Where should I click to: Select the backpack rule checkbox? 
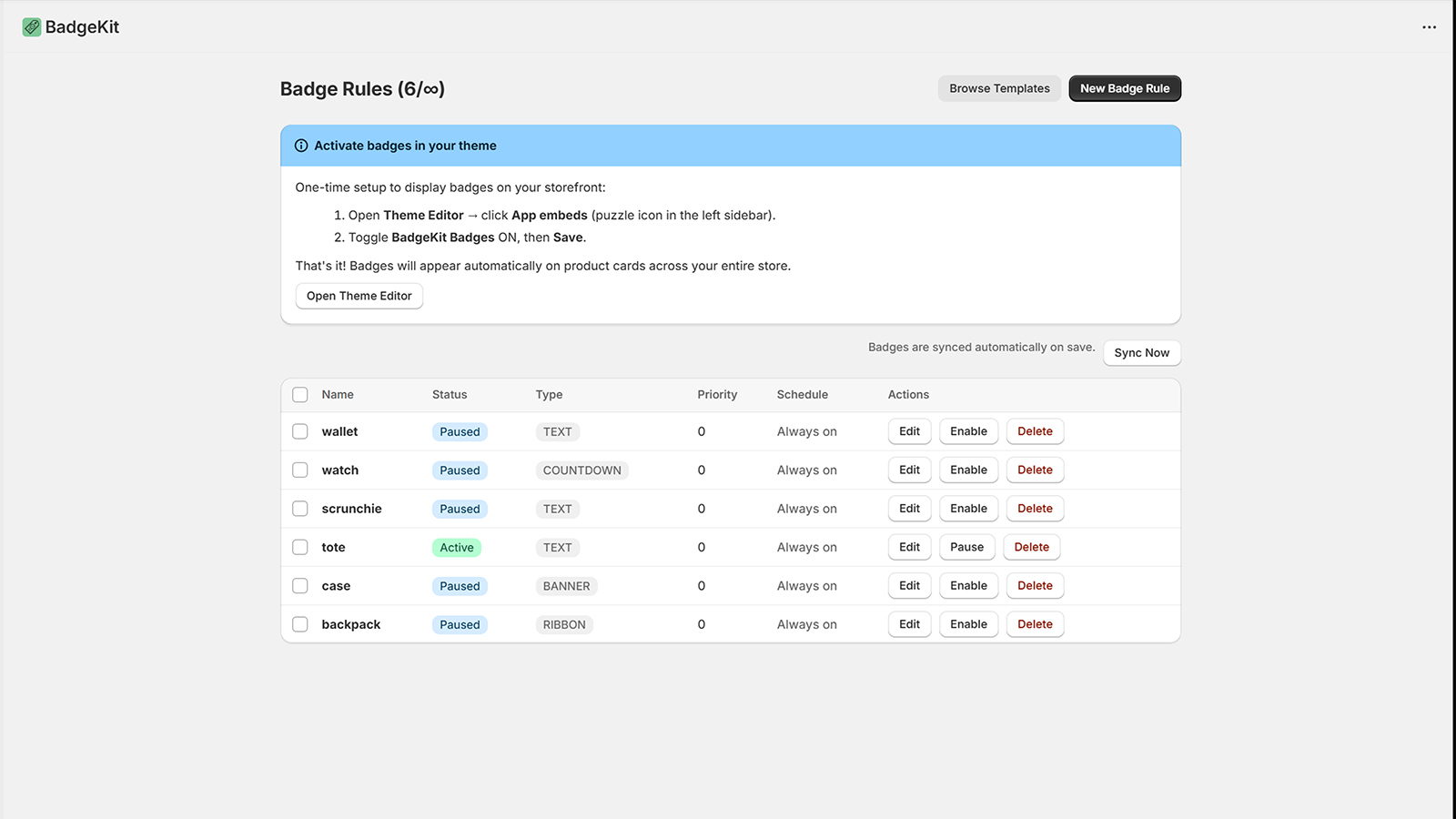(x=300, y=624)
